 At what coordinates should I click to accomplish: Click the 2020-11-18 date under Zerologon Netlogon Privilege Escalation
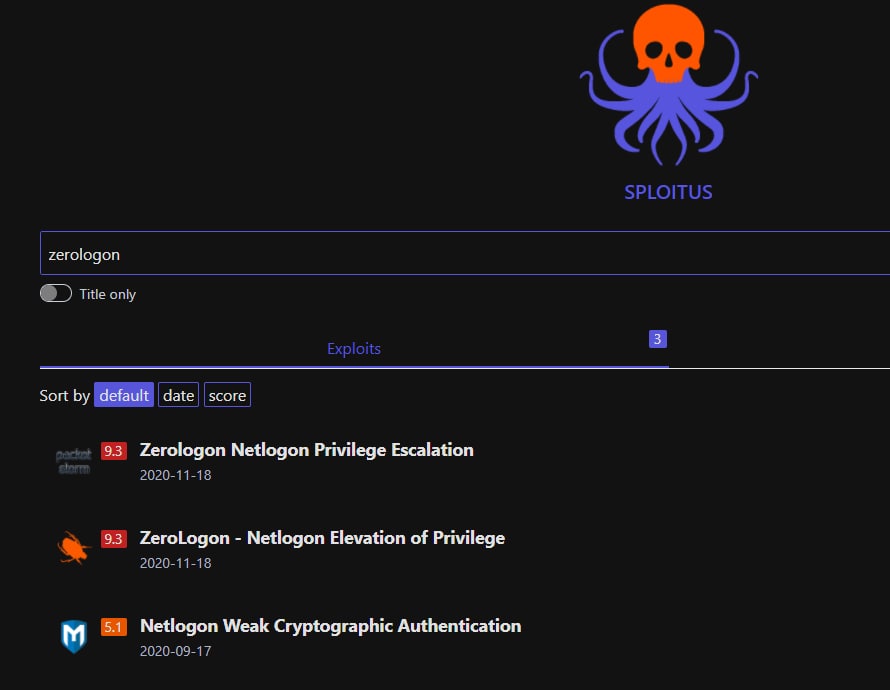(175, 475)
